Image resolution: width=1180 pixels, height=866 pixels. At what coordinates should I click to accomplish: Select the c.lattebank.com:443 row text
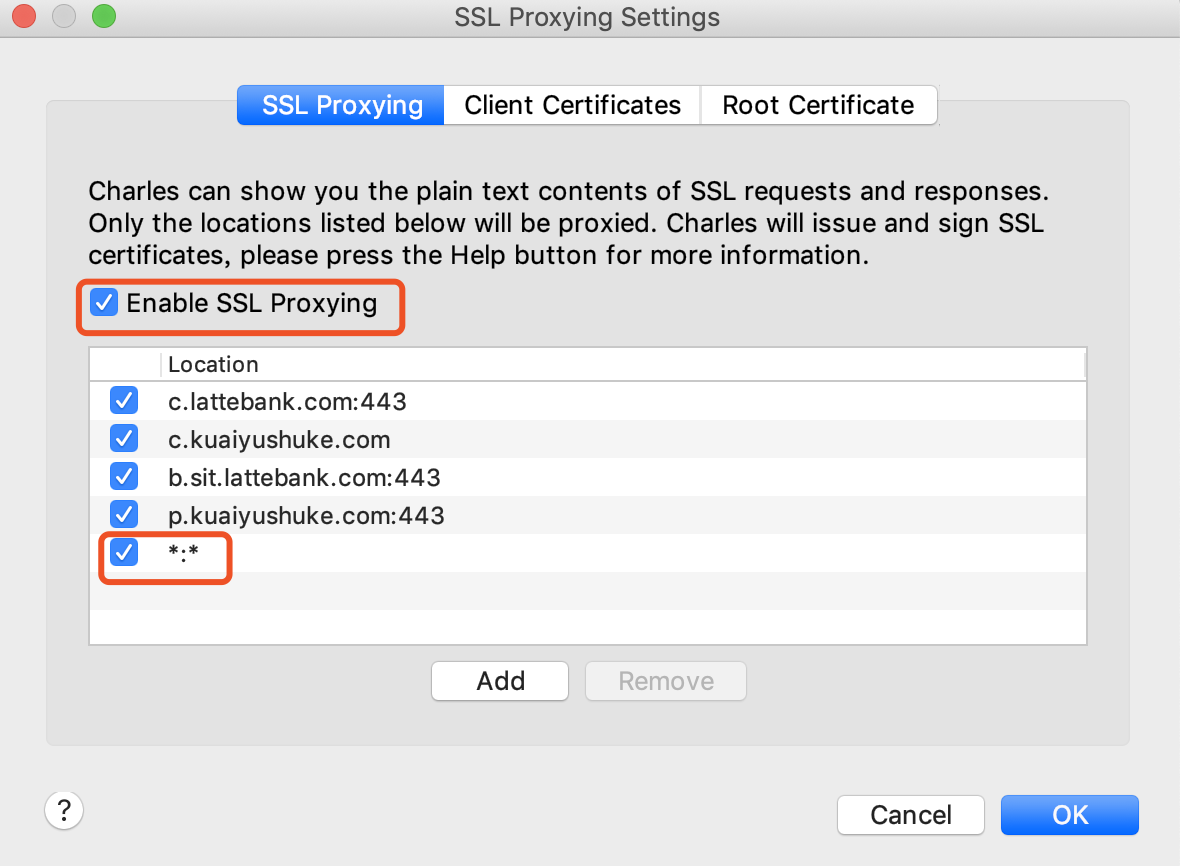coord(287,402)
